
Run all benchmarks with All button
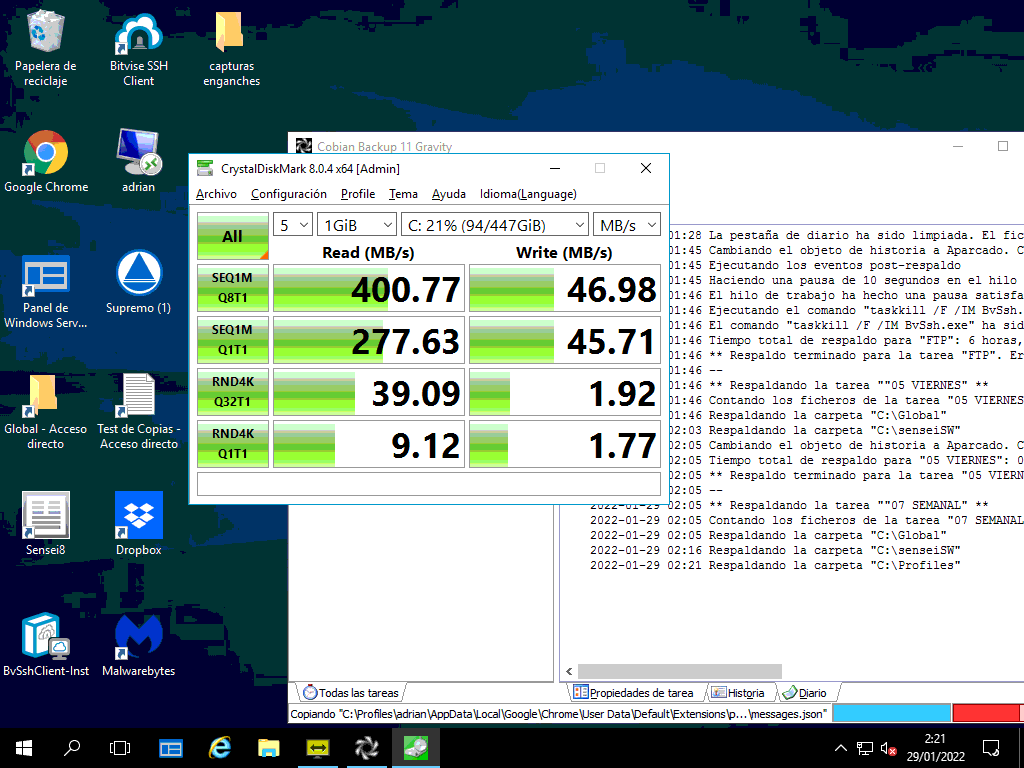tap(232, 236)
